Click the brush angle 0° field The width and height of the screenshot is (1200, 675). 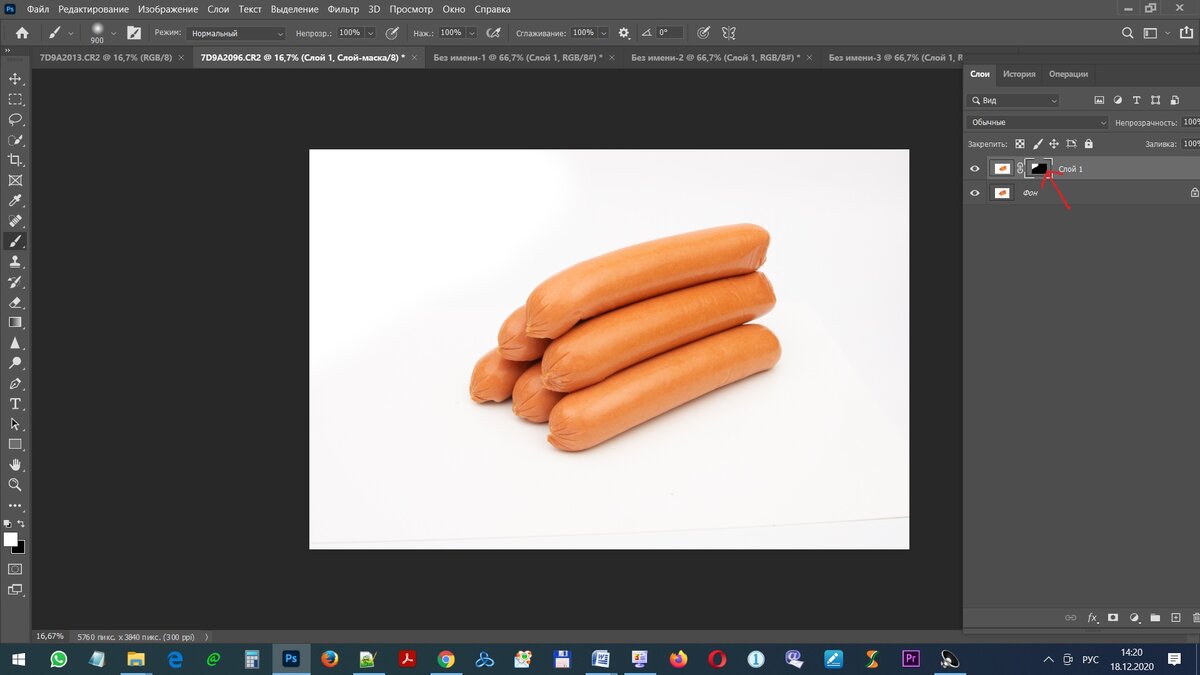coord(670,33)
